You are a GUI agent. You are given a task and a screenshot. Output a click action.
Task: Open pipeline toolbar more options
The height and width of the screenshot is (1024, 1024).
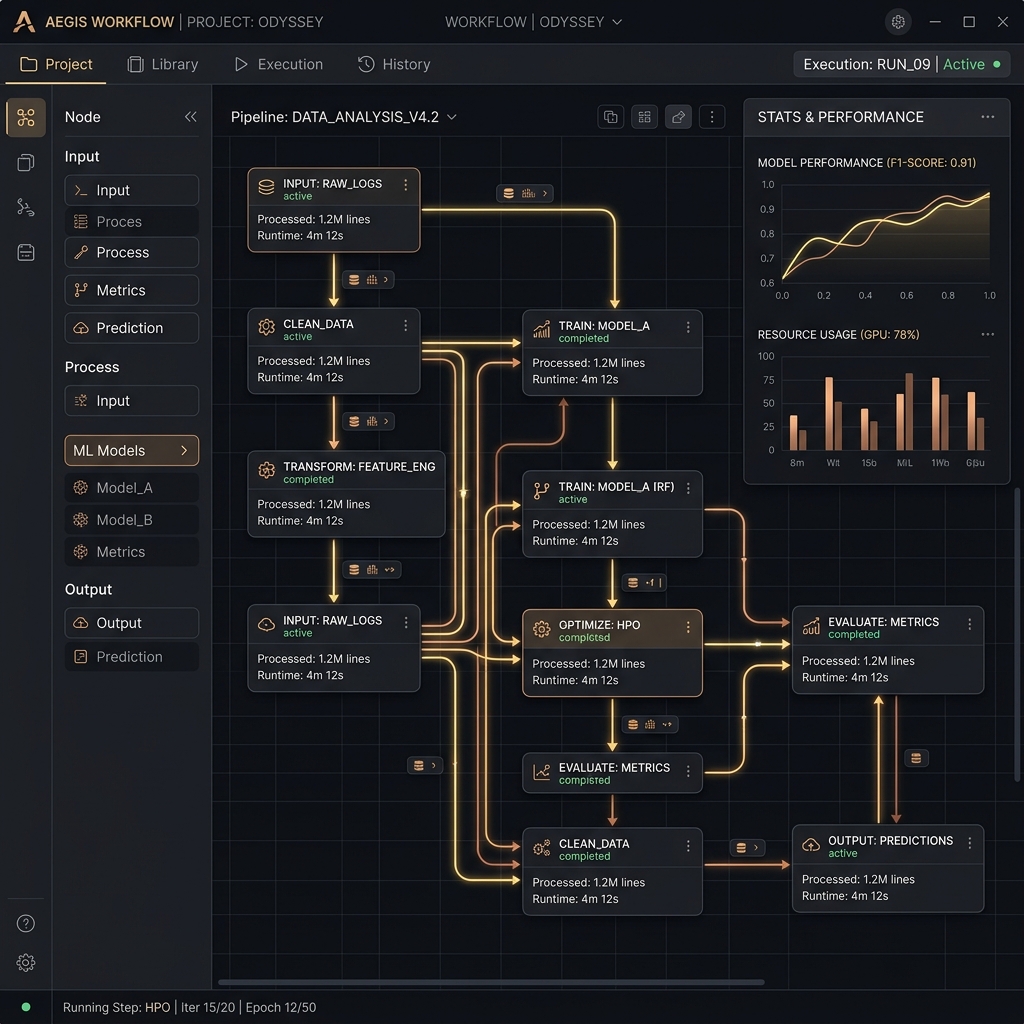point(712,117)
